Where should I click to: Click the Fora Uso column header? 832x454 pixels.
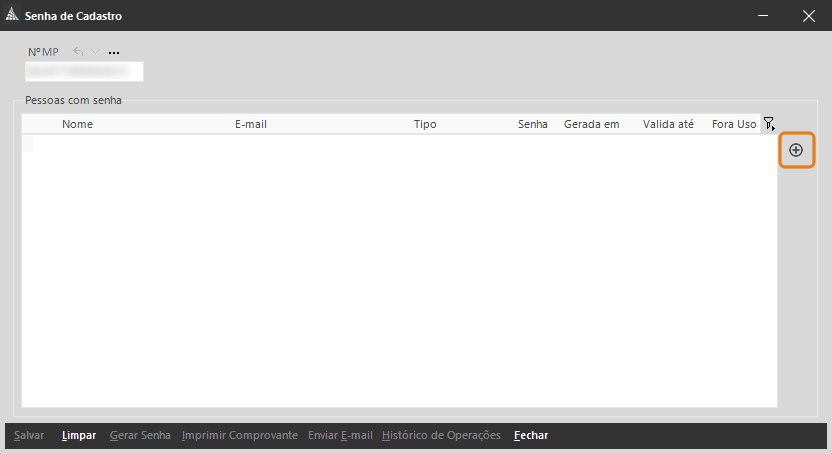click(x=734, y=124)
